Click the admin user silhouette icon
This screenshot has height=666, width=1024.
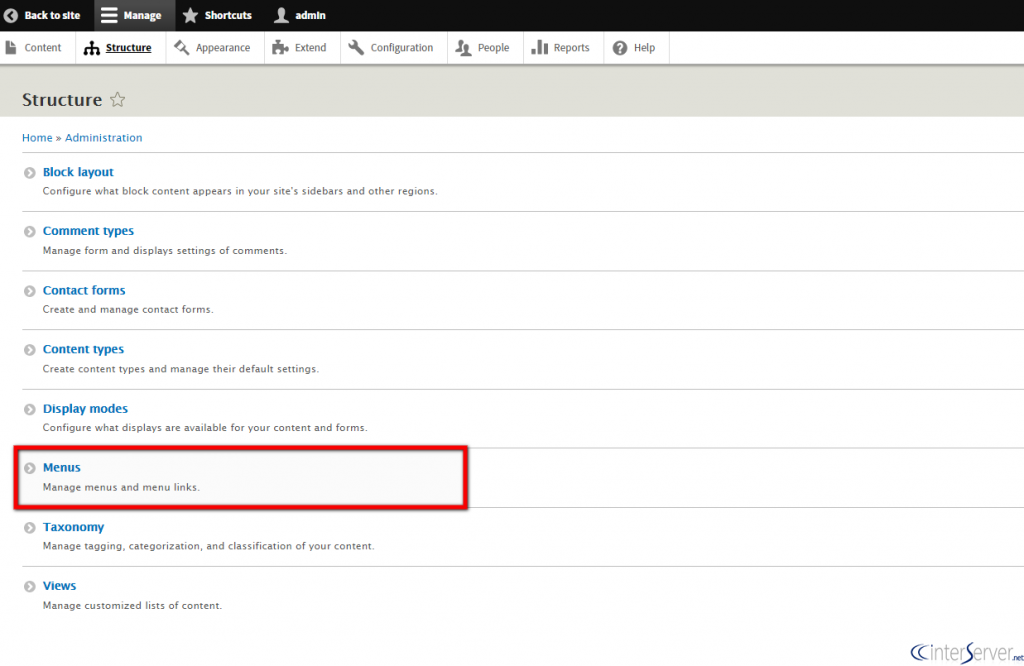point(281,15)
